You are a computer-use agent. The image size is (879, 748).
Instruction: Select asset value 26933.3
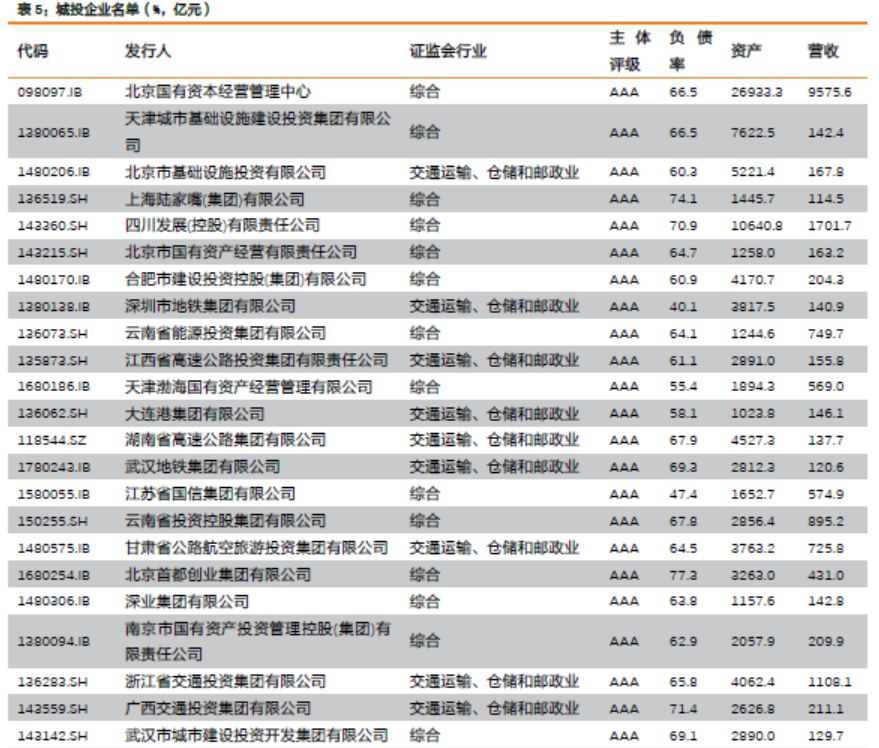(757, 92)
